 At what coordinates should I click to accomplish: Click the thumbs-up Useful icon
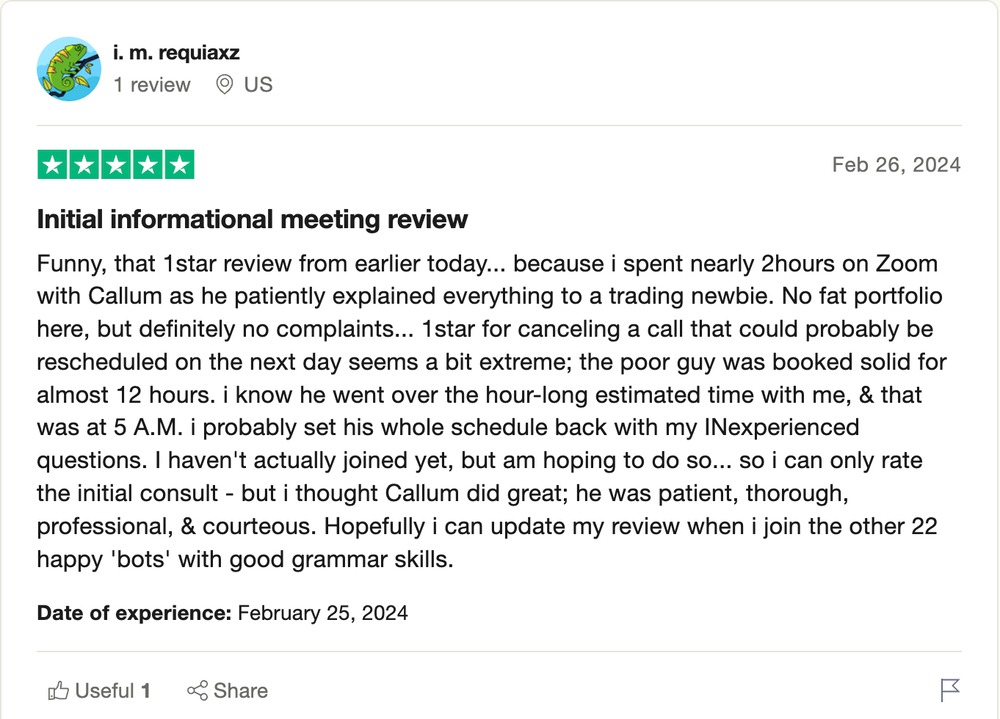(59, 690)
